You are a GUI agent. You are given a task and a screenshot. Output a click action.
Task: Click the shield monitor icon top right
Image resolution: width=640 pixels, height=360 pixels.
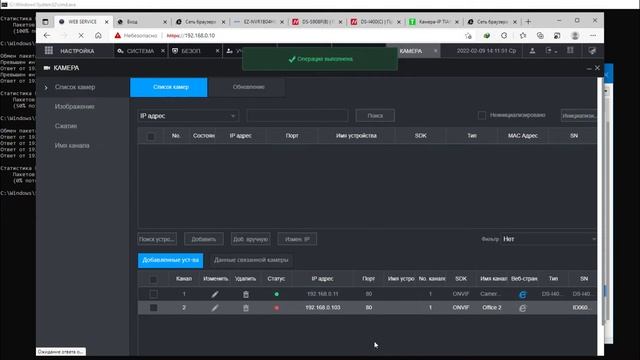point(592,51)
